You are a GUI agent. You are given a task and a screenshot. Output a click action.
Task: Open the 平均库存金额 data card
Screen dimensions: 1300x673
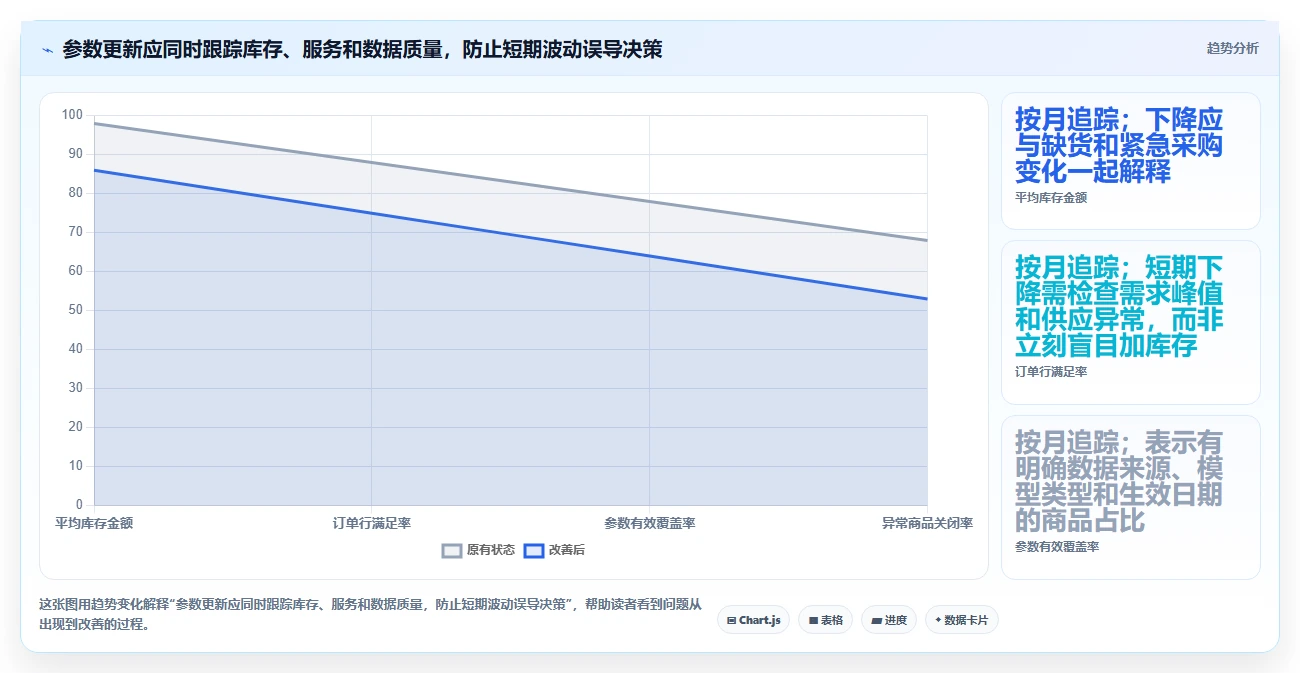(1131, 161)
